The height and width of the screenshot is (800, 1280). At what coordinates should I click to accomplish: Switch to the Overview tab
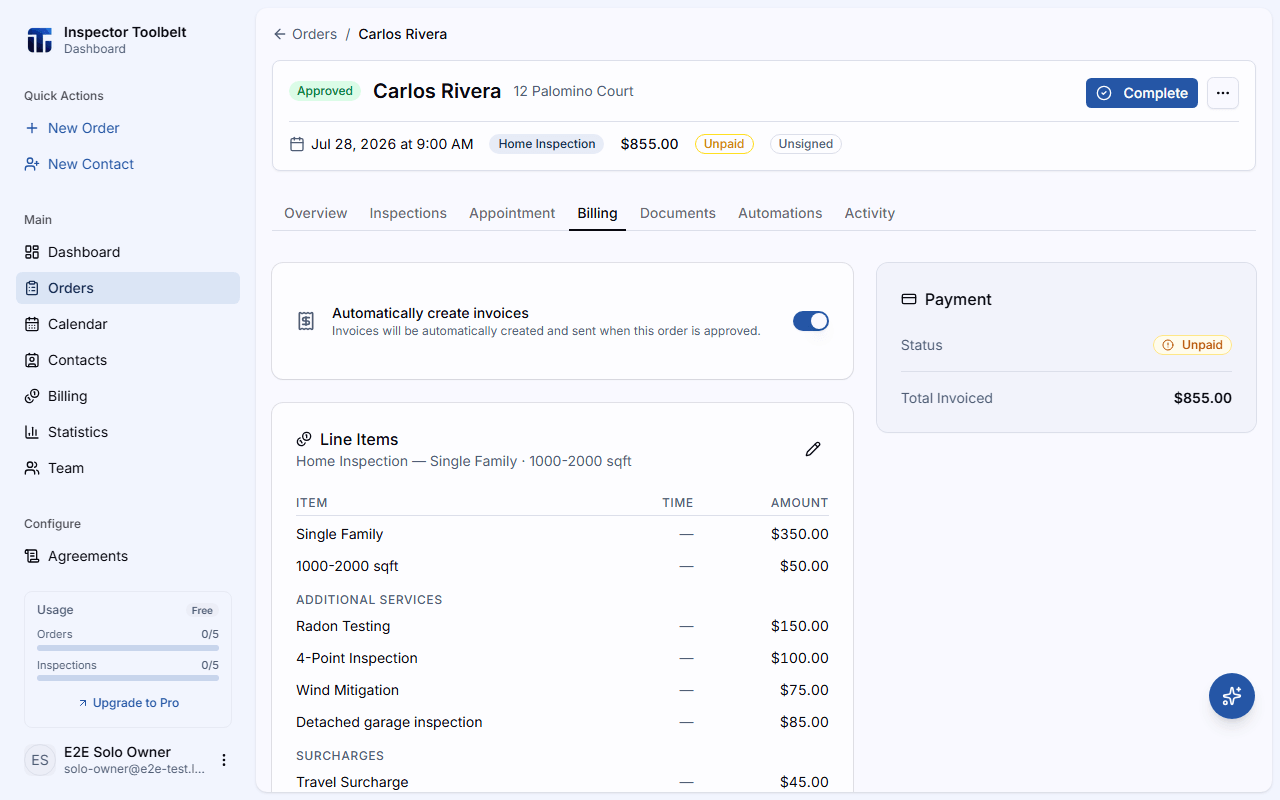point(316,213)
